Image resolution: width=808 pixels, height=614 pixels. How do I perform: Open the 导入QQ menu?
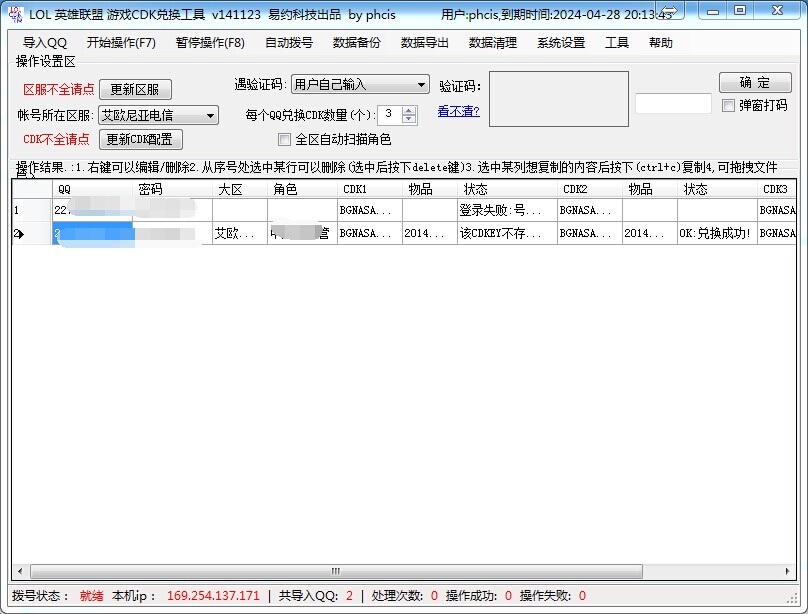click(45, 43)
